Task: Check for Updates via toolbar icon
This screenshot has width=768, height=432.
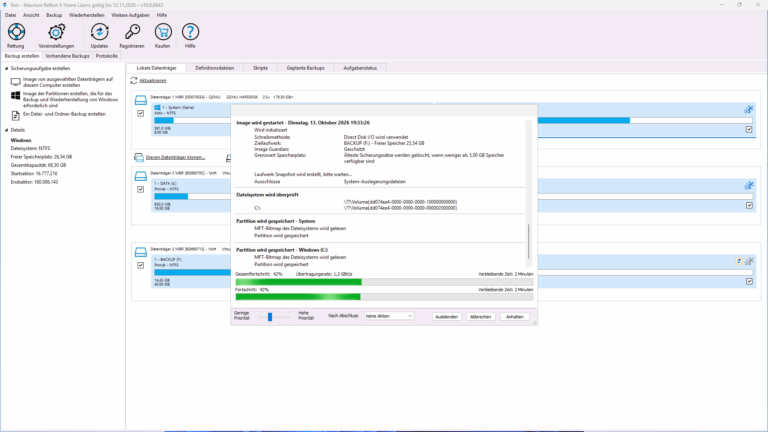Action: point(99,32)
